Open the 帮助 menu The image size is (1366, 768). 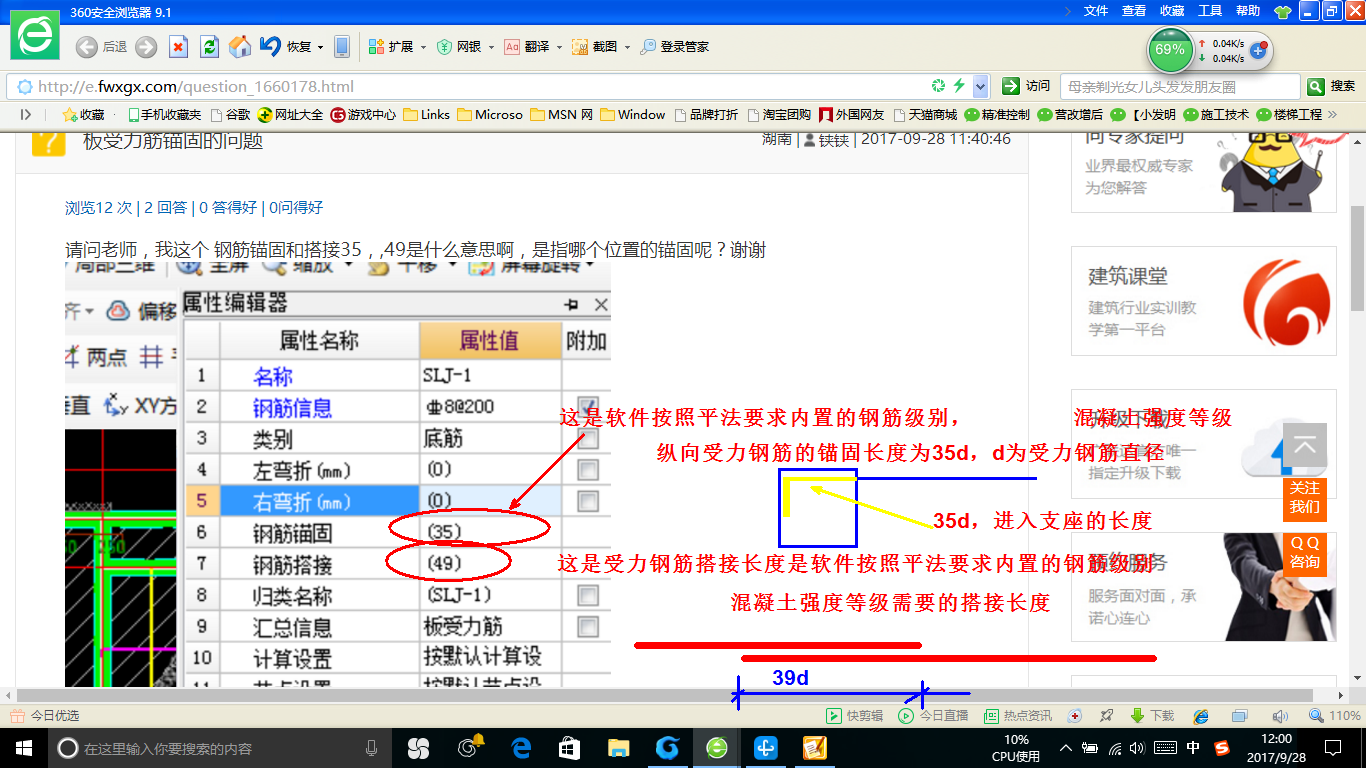point(1248,10)
